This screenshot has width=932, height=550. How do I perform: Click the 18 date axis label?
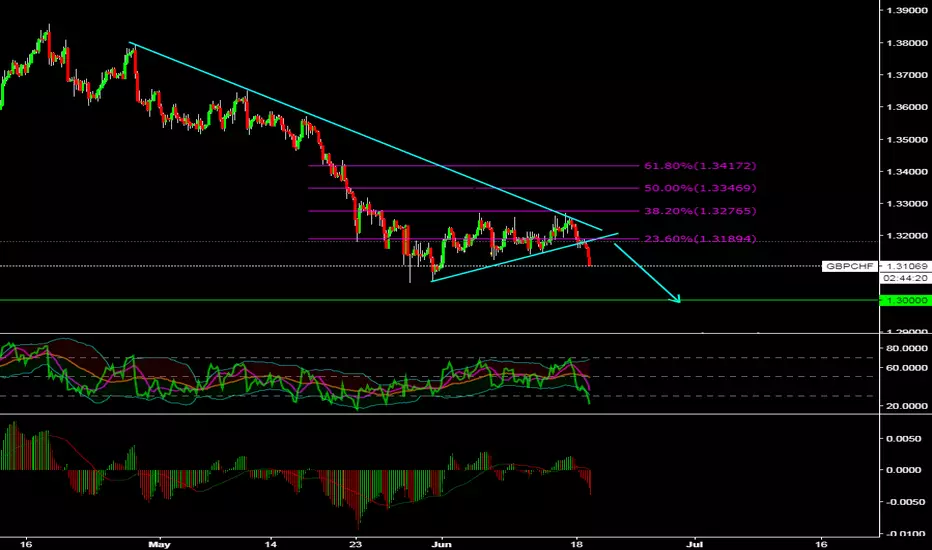(575, 544)
